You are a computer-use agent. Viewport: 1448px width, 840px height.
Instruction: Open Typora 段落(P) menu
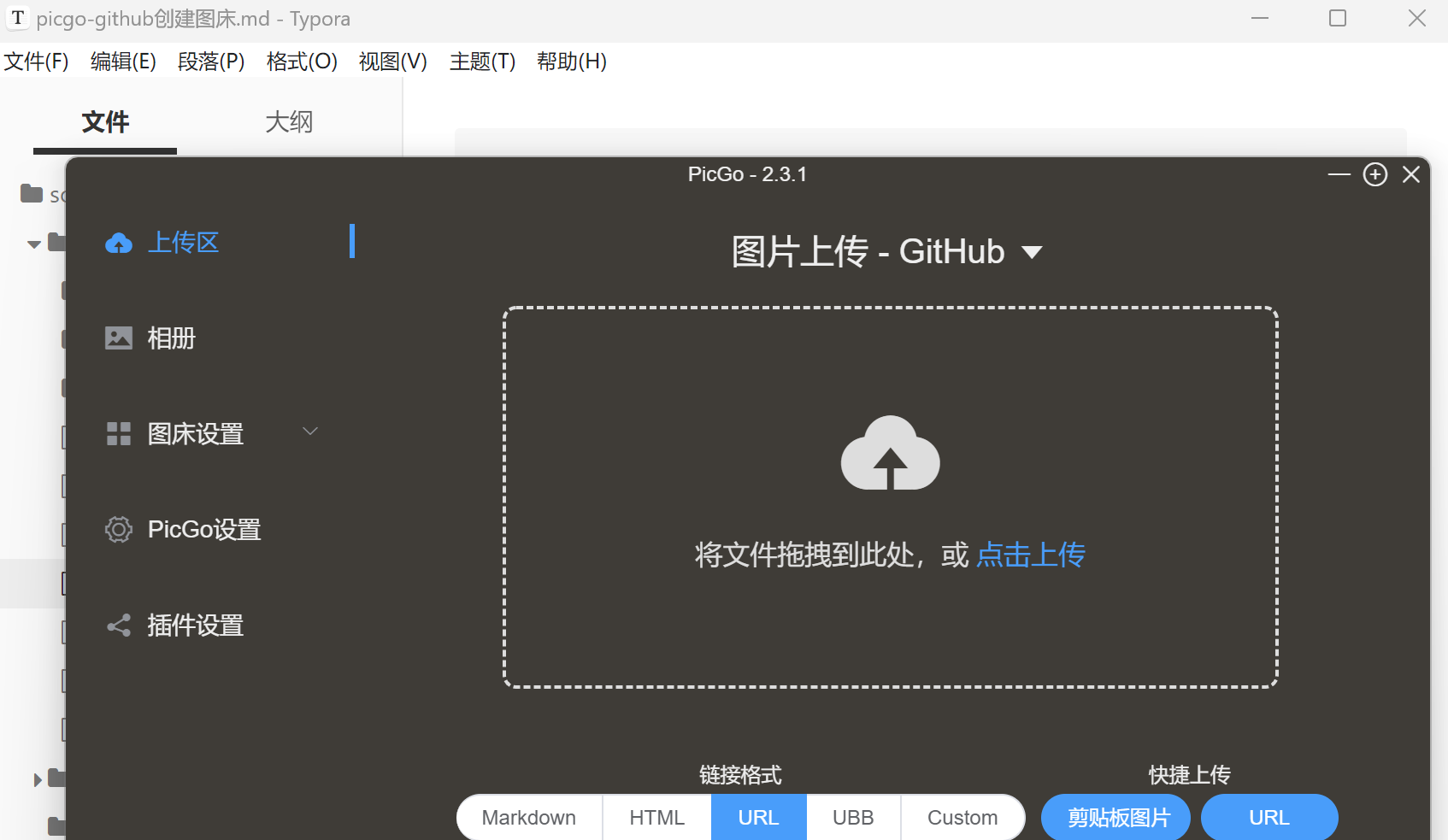[x=211, y=62]
